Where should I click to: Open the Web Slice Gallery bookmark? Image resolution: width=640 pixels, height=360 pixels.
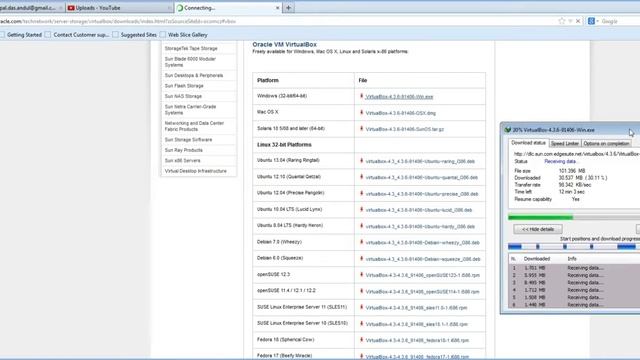pyautogui.click(x=184, y=35)
